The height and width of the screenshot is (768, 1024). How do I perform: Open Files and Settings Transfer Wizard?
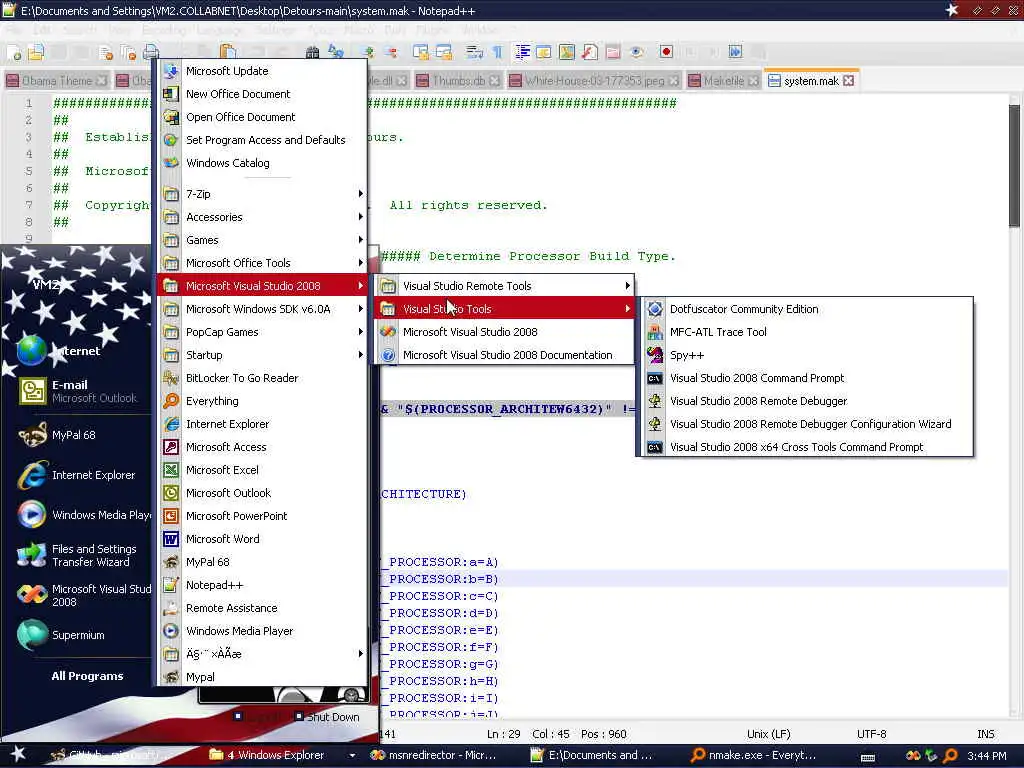77,555
